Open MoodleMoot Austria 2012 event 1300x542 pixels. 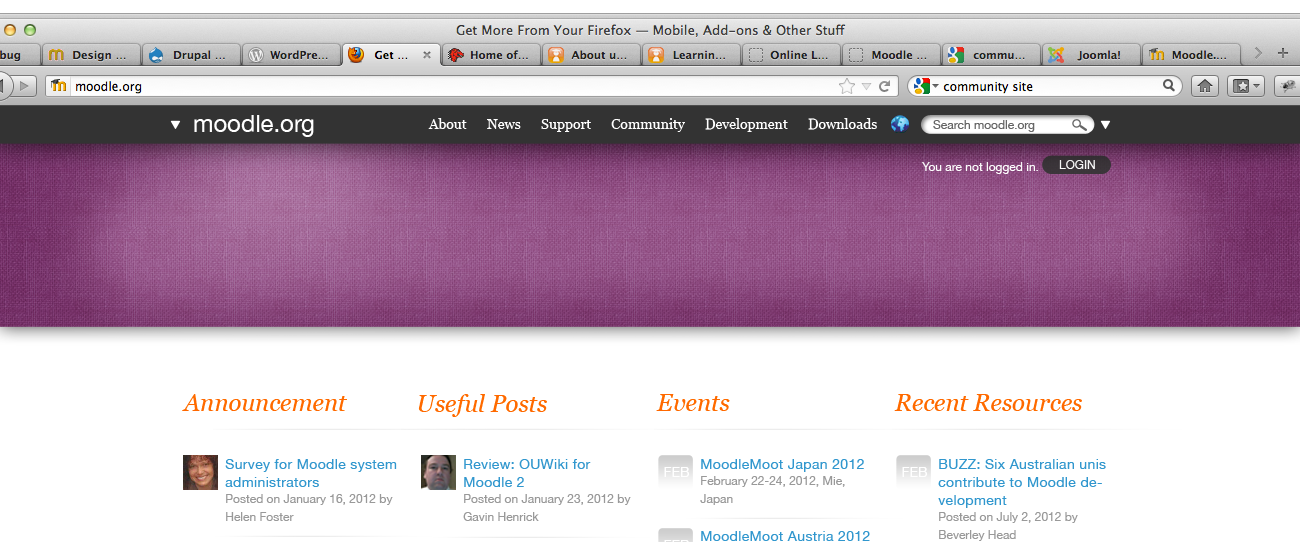click(785, 535)
